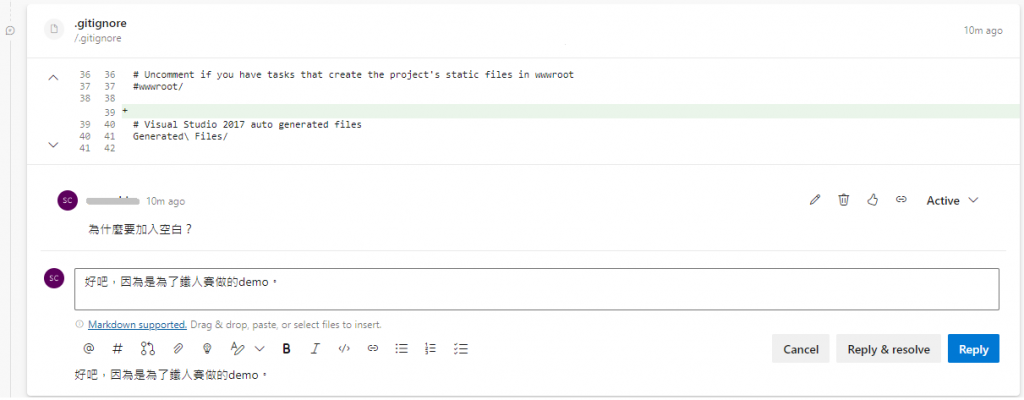This screenshot has height=400, width=1024.
Task: Insert inline code formatting
Action: [344, 349]
